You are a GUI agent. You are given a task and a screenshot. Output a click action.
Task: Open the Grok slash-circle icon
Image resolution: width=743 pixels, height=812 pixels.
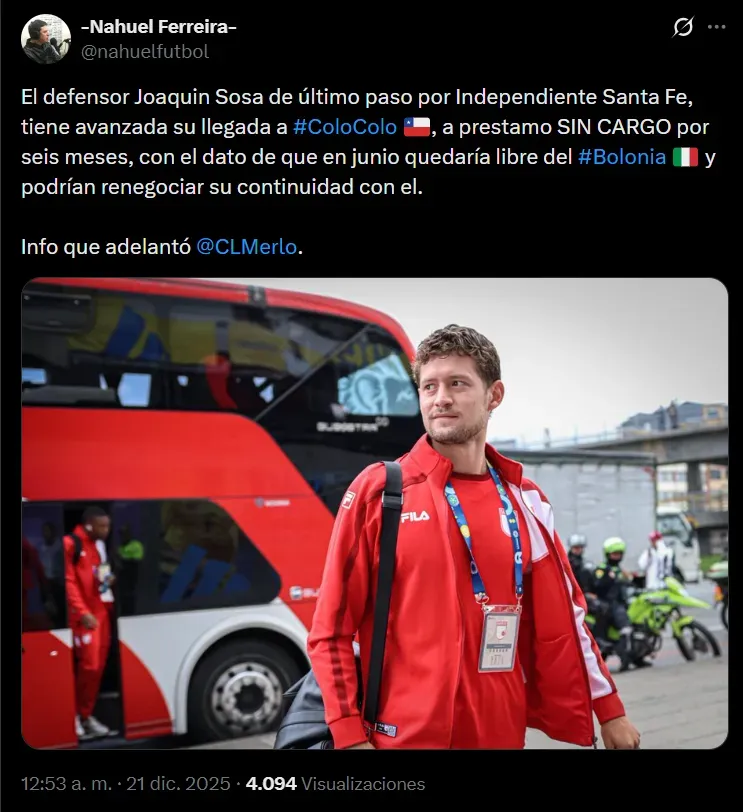683,26
